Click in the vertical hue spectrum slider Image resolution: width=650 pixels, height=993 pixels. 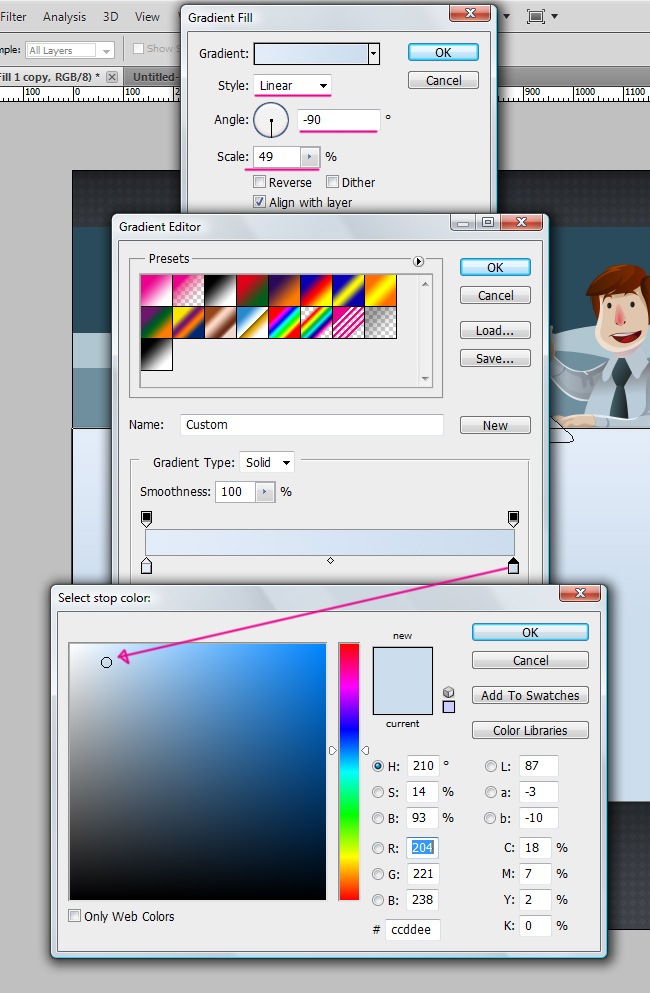348,770
